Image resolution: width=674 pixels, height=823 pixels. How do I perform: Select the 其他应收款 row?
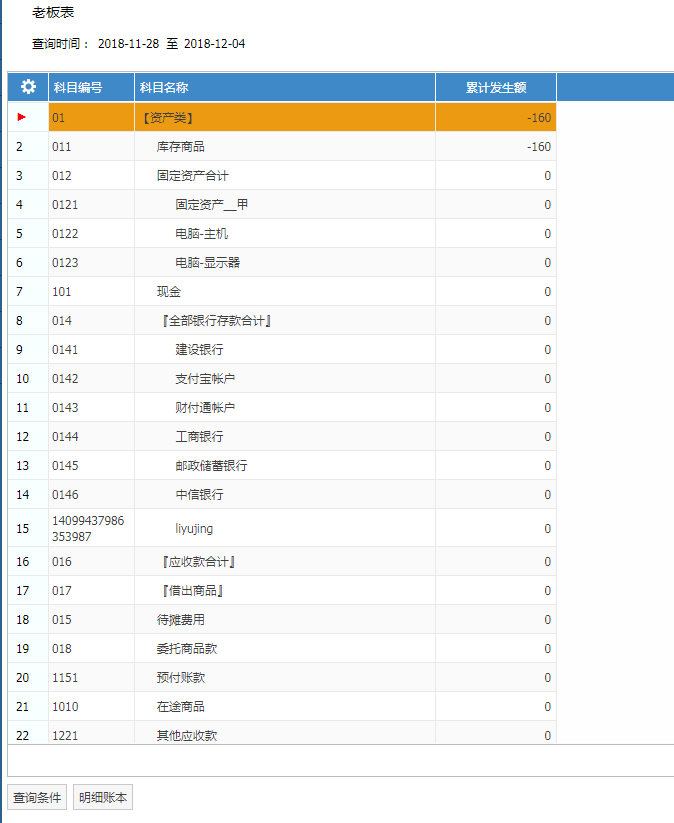click(282, 734)
